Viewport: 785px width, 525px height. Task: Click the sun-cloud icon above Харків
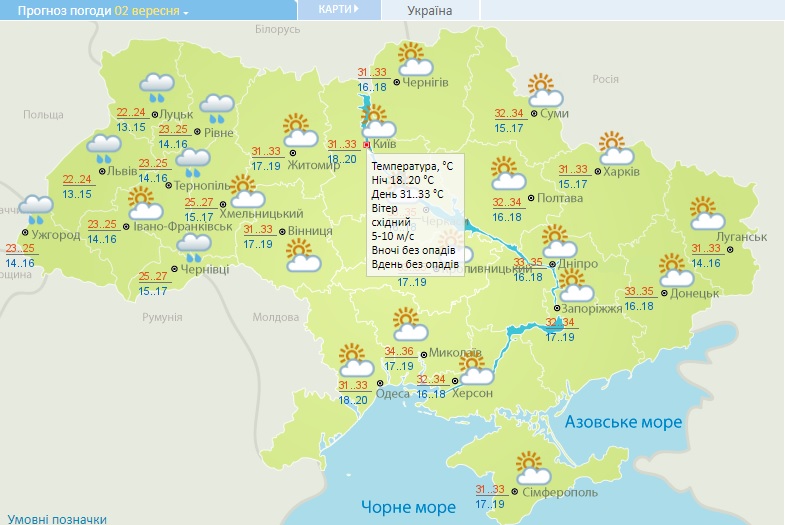click(x=617, y=149)
